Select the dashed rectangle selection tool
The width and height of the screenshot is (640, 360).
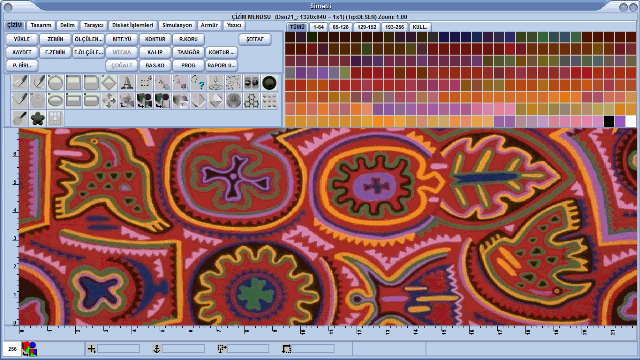tap(145, 82)
